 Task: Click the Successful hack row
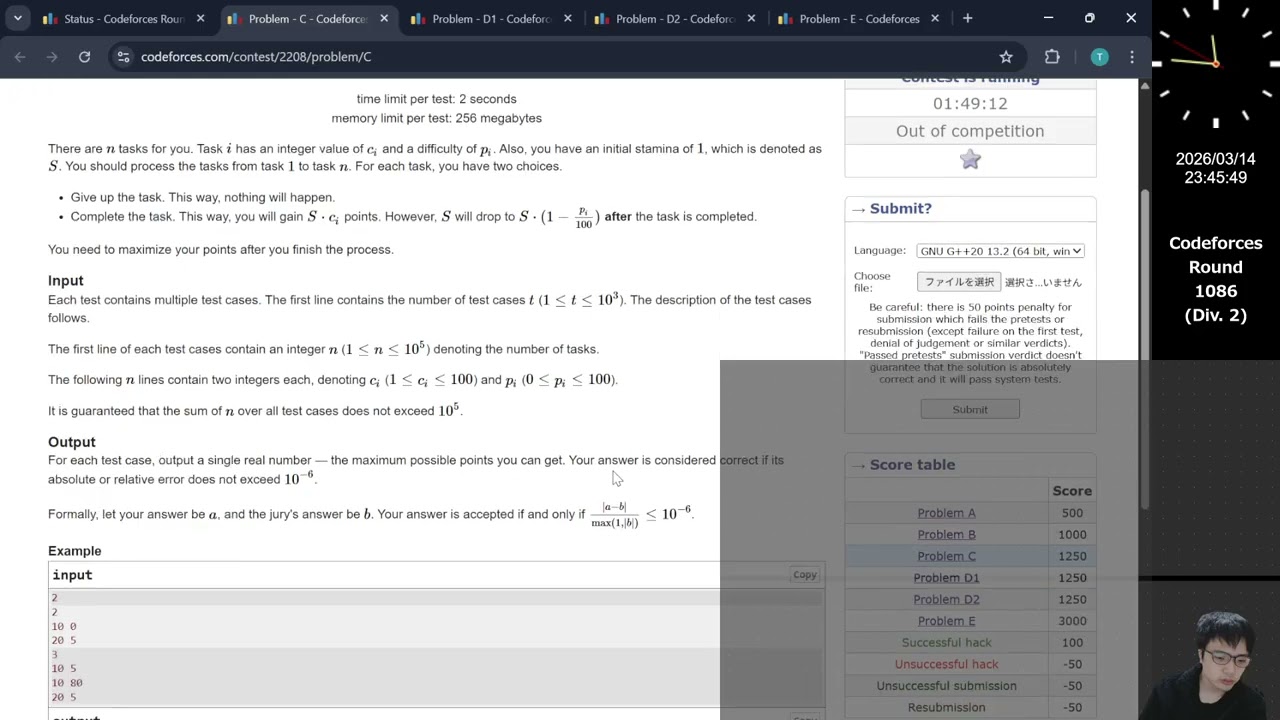[970, 643]
